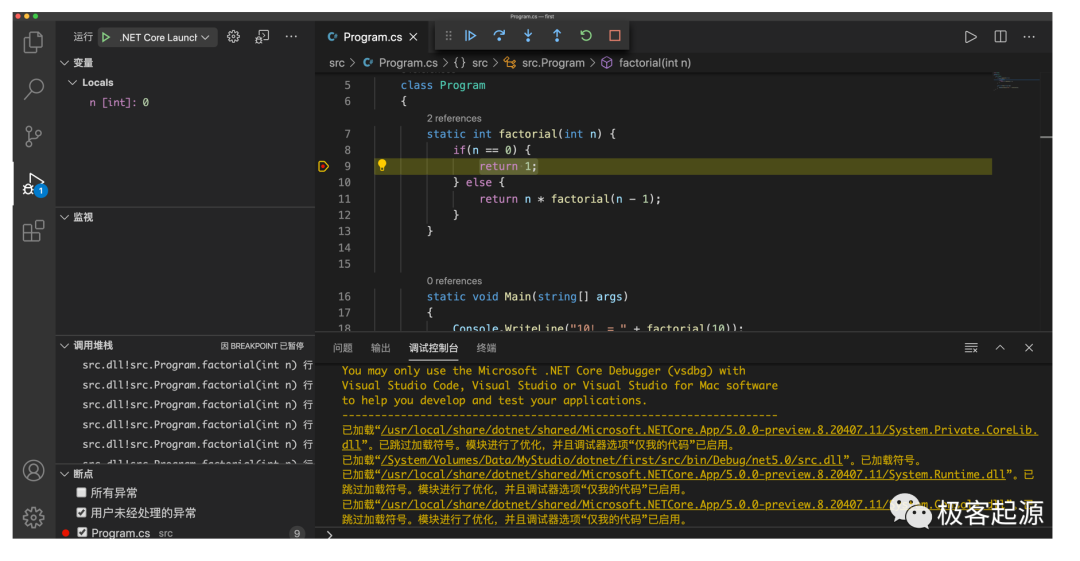This screenshot has height=561, width=1080.
Task: Uncheck the 用户未经处理的异常 checkbox
Action: (x=82, y=513)
